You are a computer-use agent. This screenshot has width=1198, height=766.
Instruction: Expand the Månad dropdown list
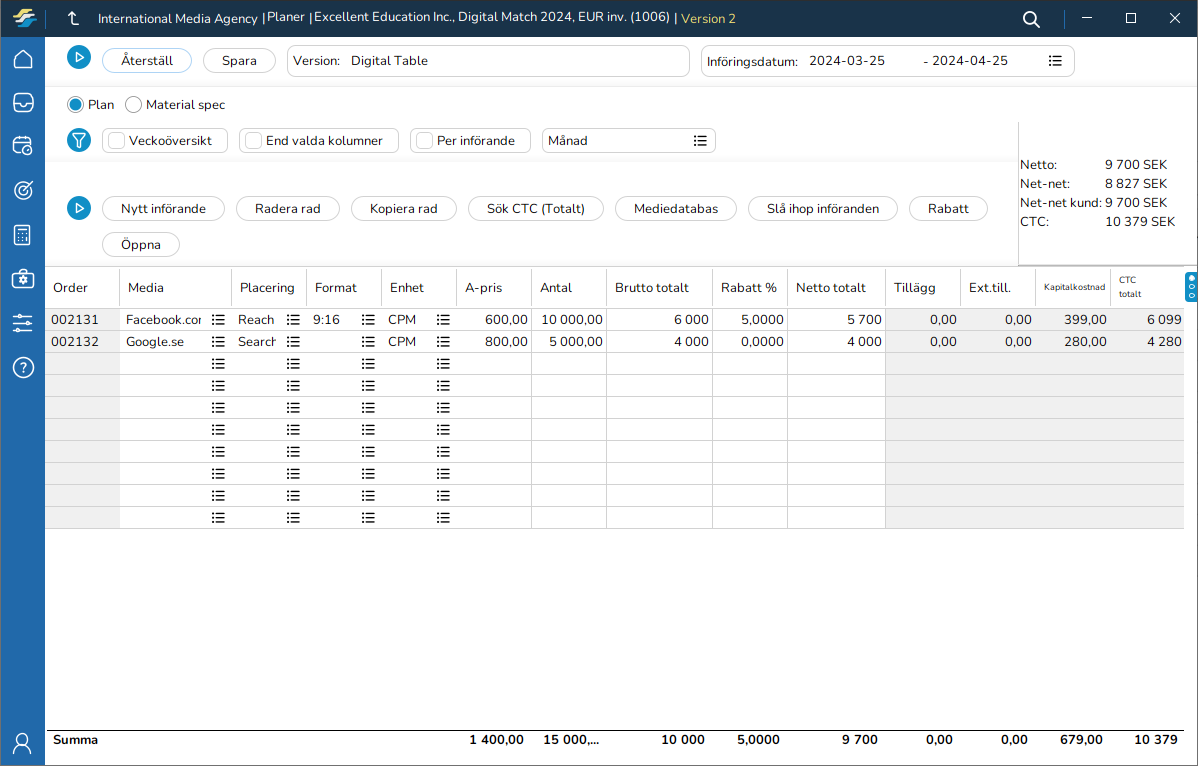click(x=700, y=141)
